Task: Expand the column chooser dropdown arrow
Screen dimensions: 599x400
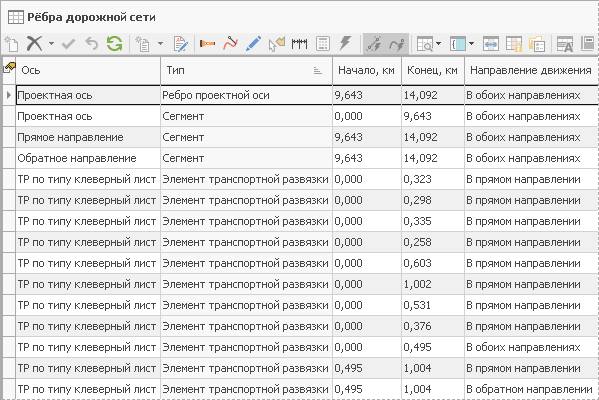Action: 472,44
